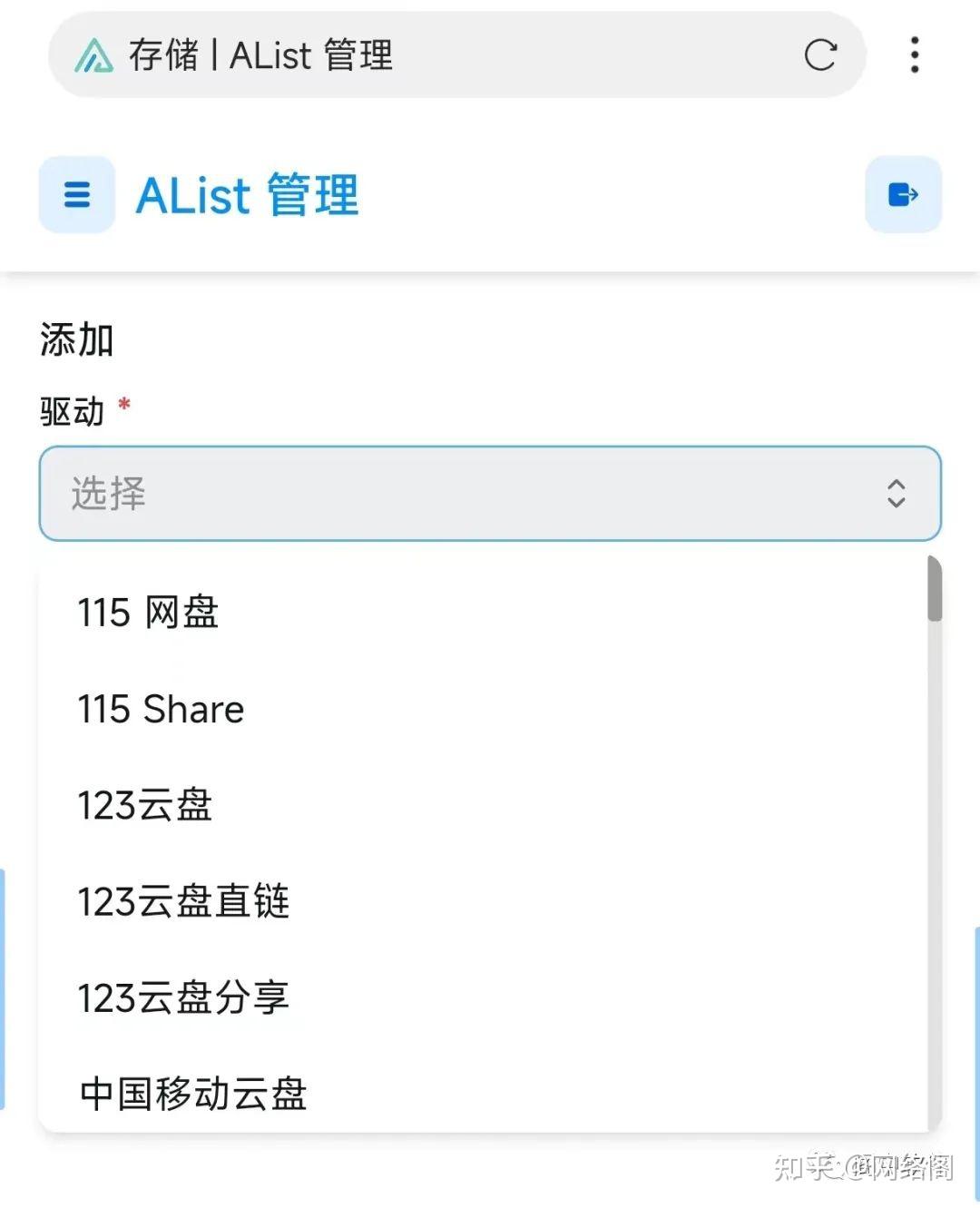Click the logout icon in top right

point(903,194)
